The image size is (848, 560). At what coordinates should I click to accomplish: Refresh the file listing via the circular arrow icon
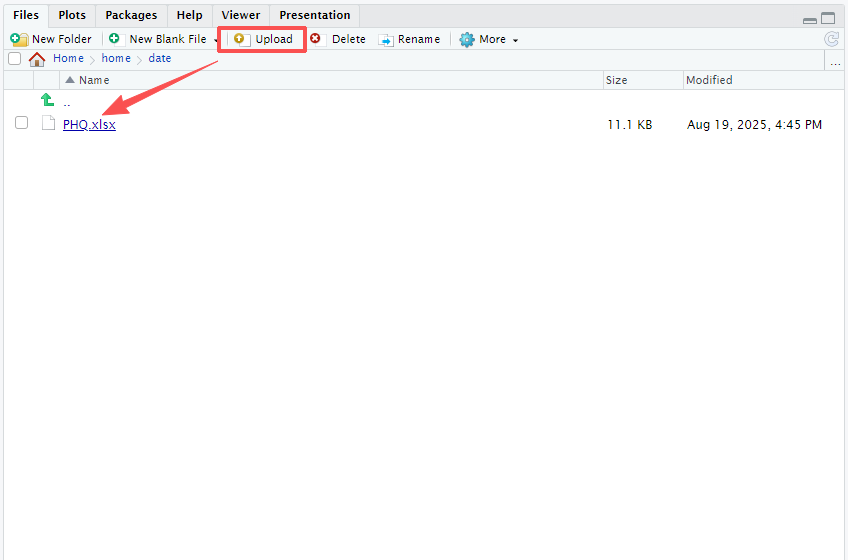click(831, 39)
